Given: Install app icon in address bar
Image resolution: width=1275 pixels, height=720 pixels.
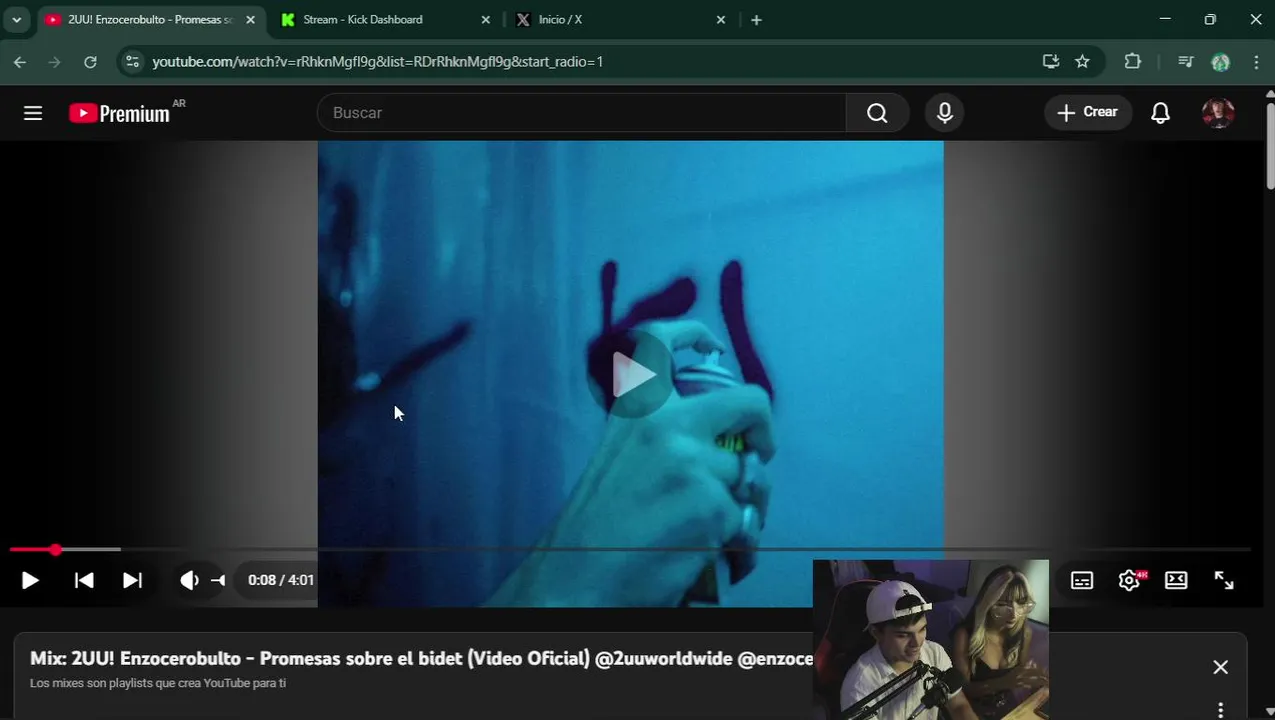Looking at the screenshot, I should pyautogui.click(x=1051, y=62).
